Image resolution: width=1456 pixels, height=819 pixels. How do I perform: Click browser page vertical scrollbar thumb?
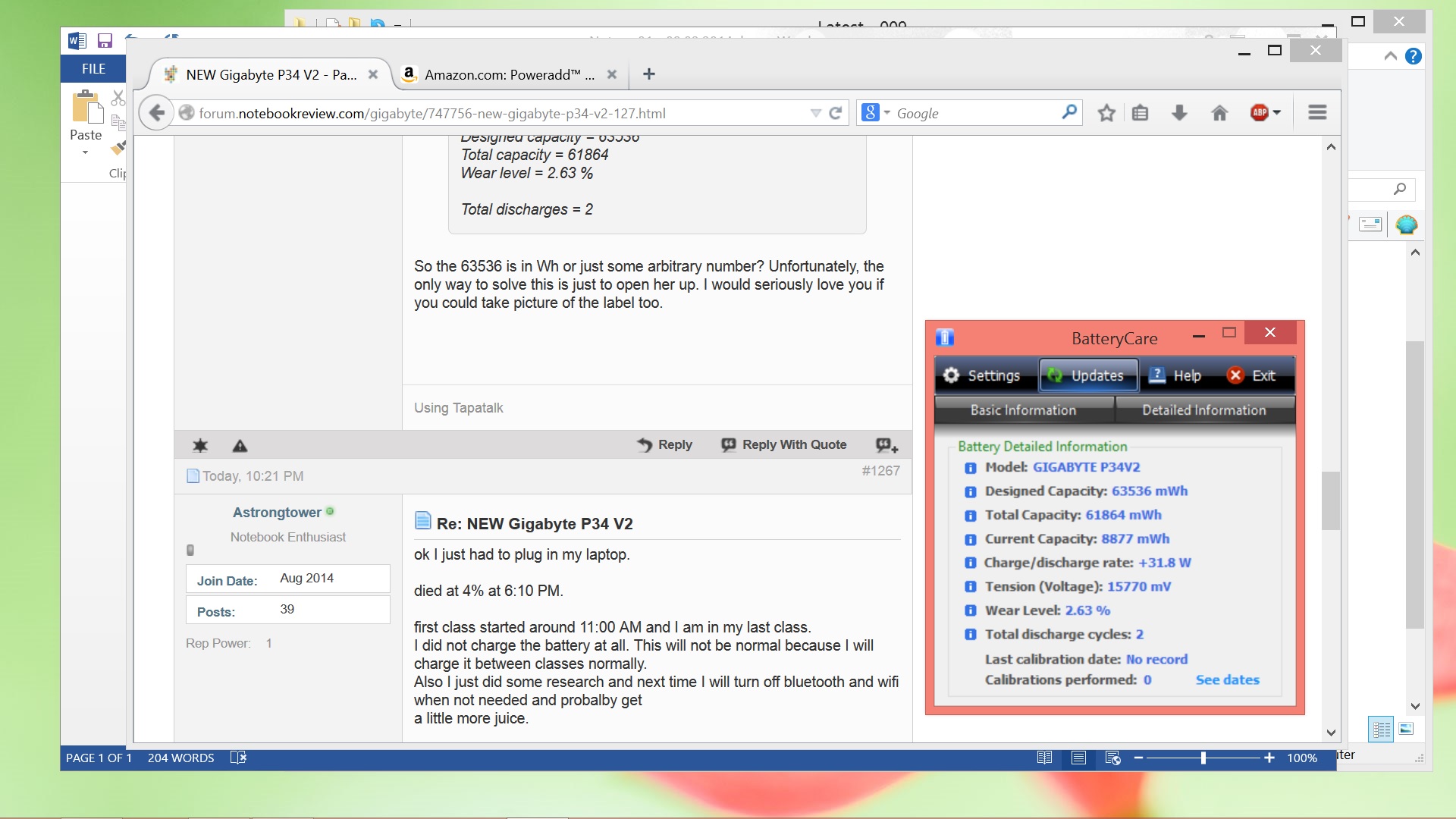[x=1331, y=500]
